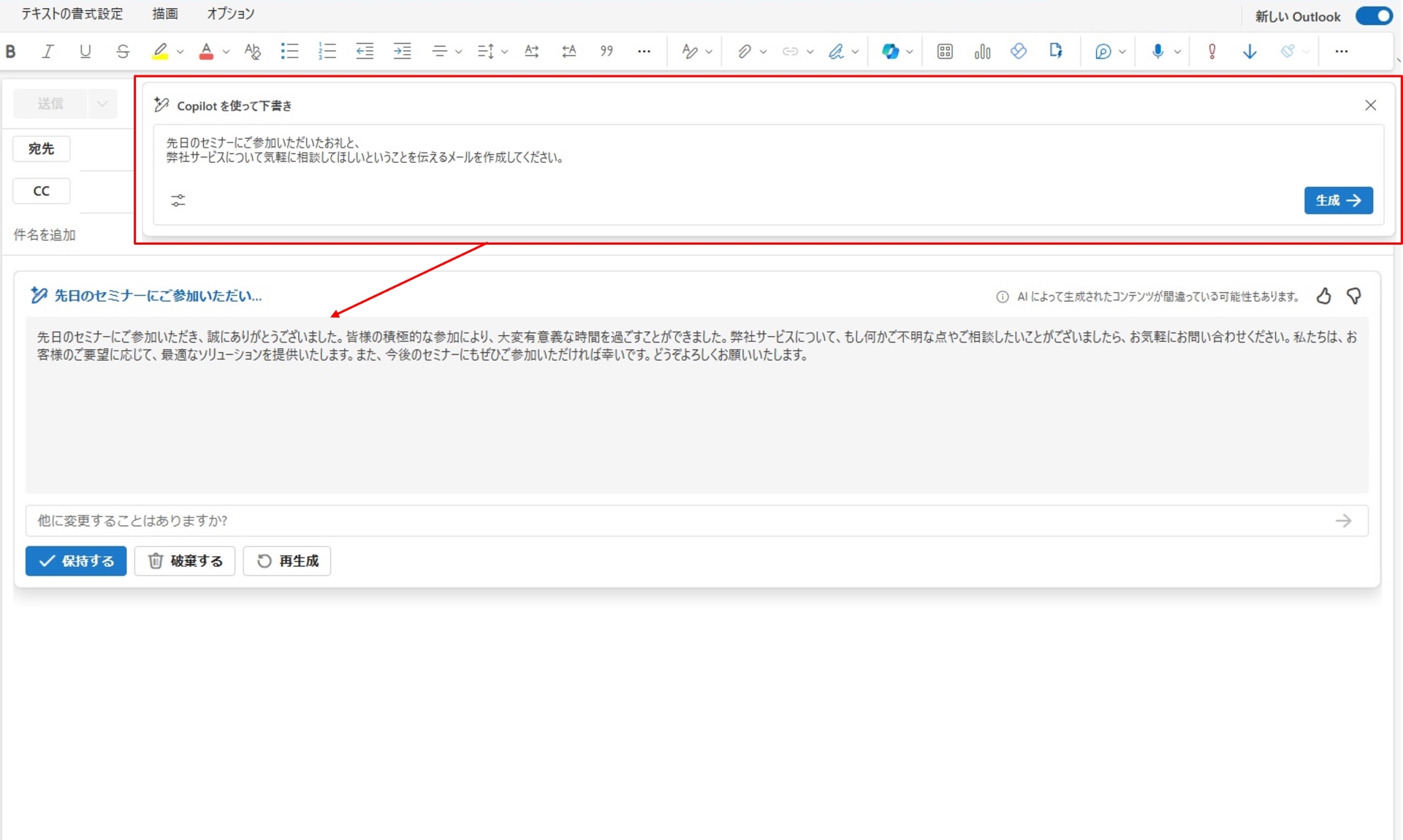The height and width of the screenshot is (840, 1403).
Task: Open テキストの書式設定 tab
Action: pyautogui.click(x=72, y=14)
